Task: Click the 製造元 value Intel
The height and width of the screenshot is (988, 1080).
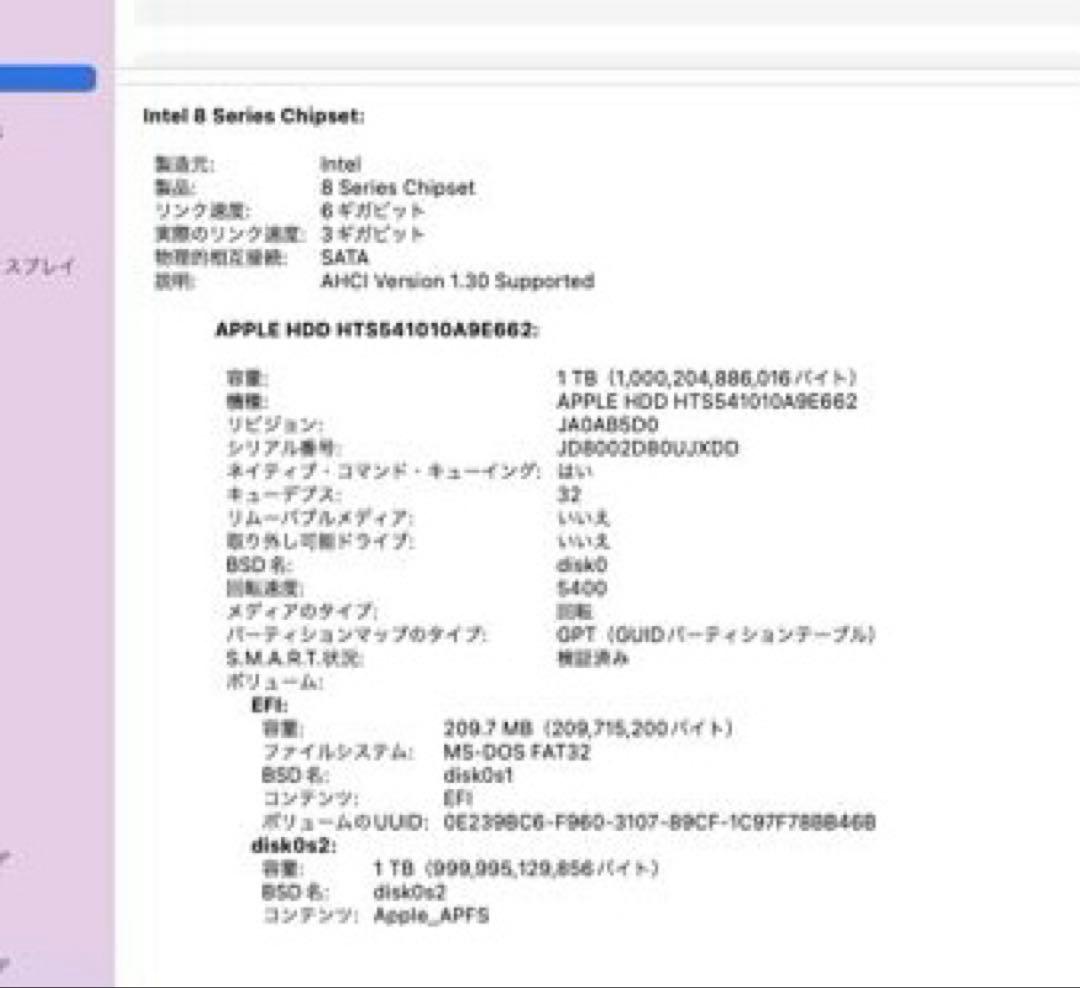Action: click(x=343, y=163)
